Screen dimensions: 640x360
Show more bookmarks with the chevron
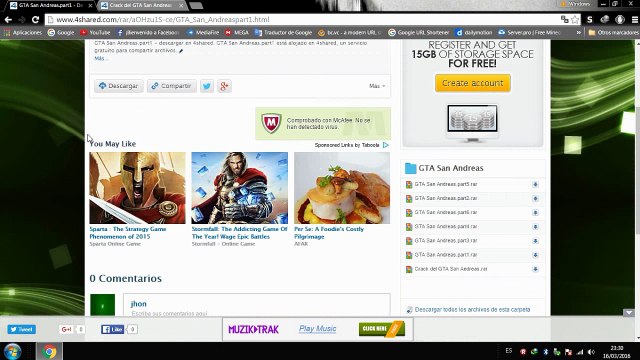(x=579, y=32)
